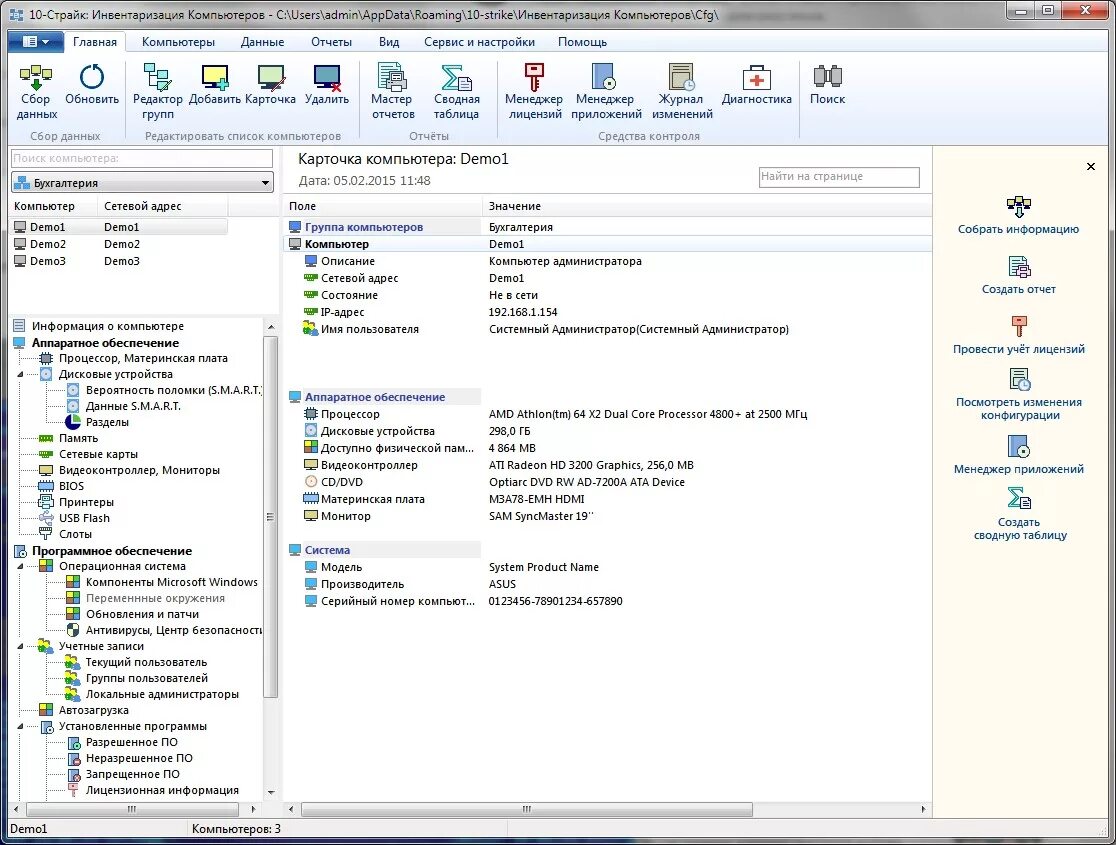The image size is (1116, 845).
Task: Collapse the Установленные программы tree node
Action: click(x=20, y=727)
